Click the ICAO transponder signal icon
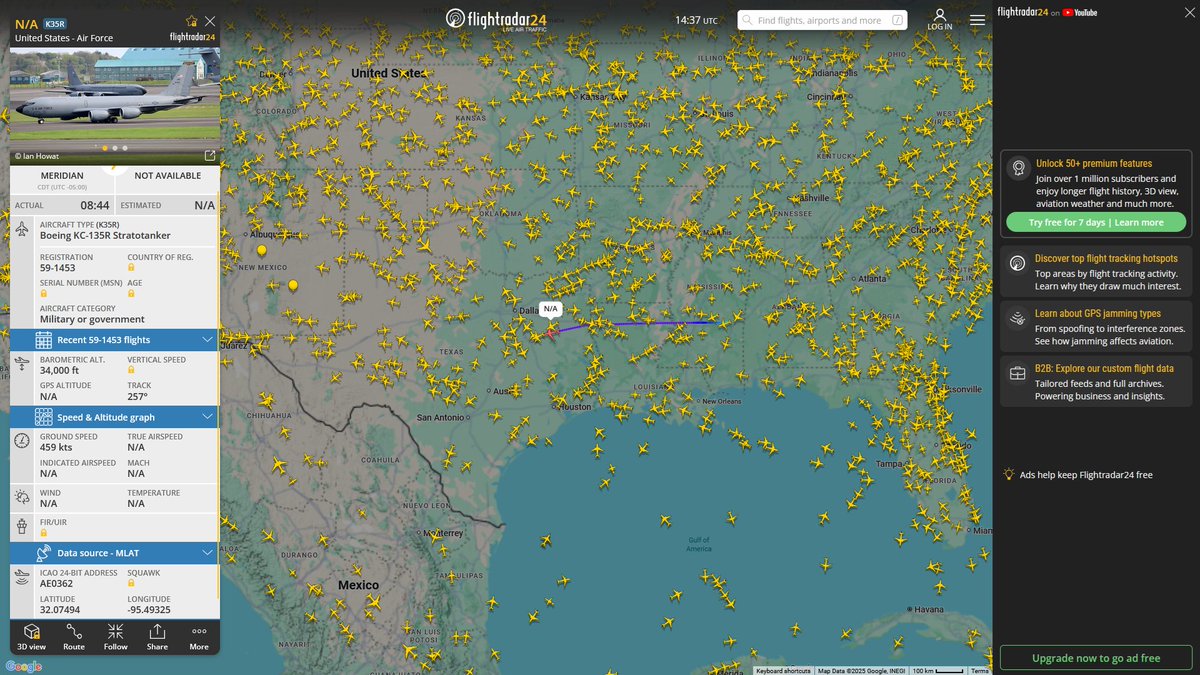The image size is (1200, 675). (x=23, y=577)
